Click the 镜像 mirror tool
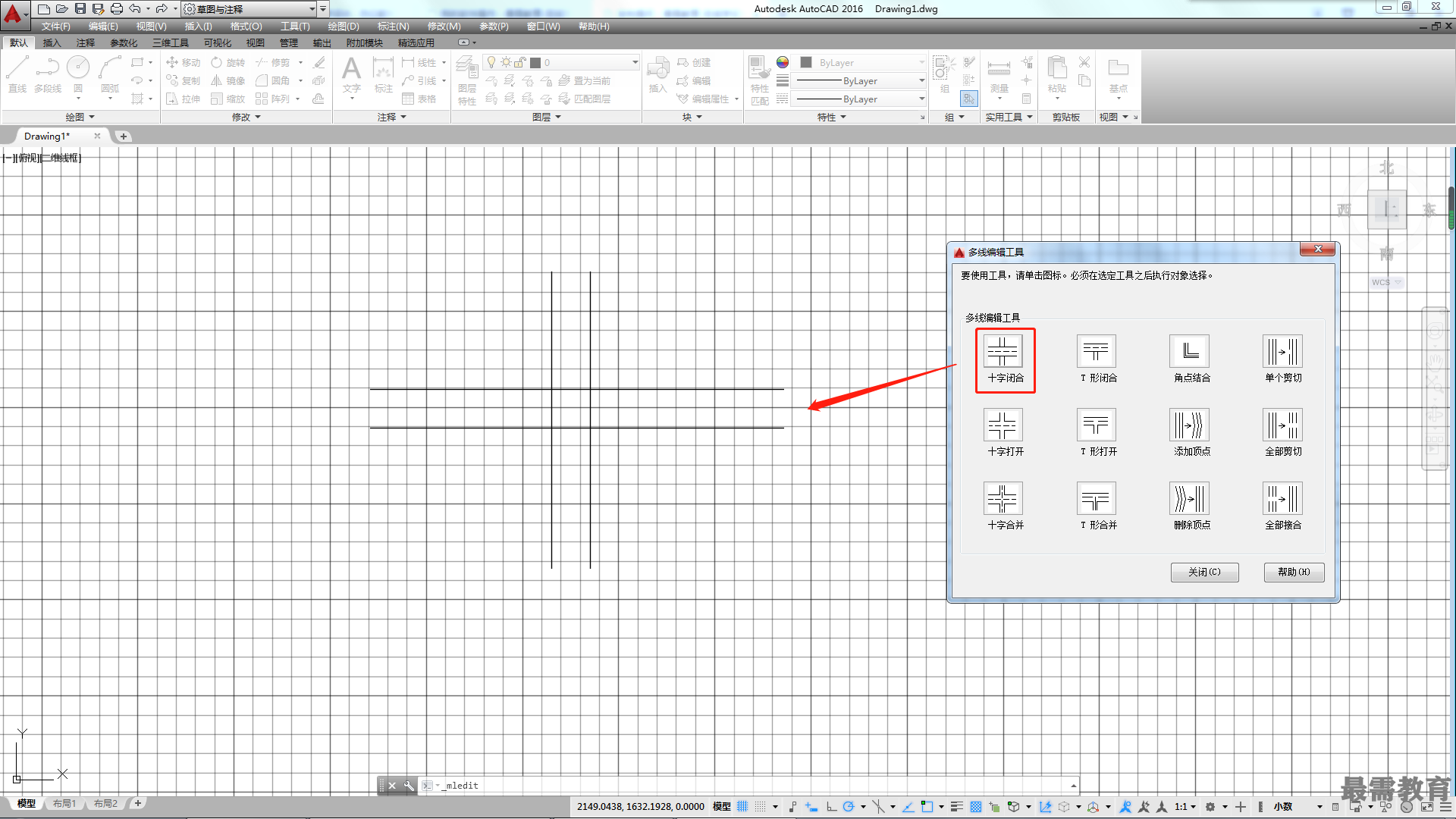This screenshot has width=1456, height=819. pyautogui.click(x=228, y=80)
